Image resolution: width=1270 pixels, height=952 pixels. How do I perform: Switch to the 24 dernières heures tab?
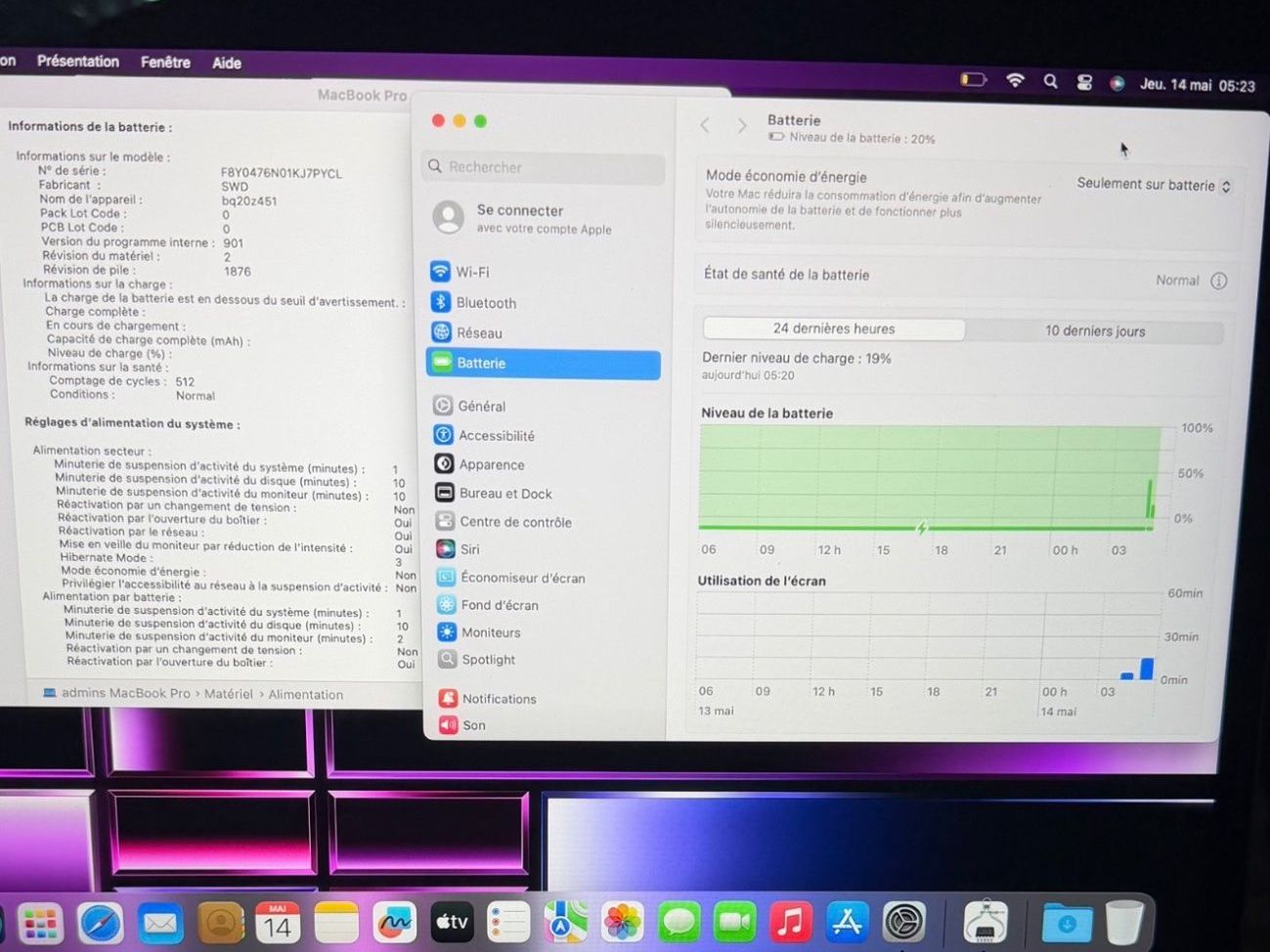[x=834, y=329]
